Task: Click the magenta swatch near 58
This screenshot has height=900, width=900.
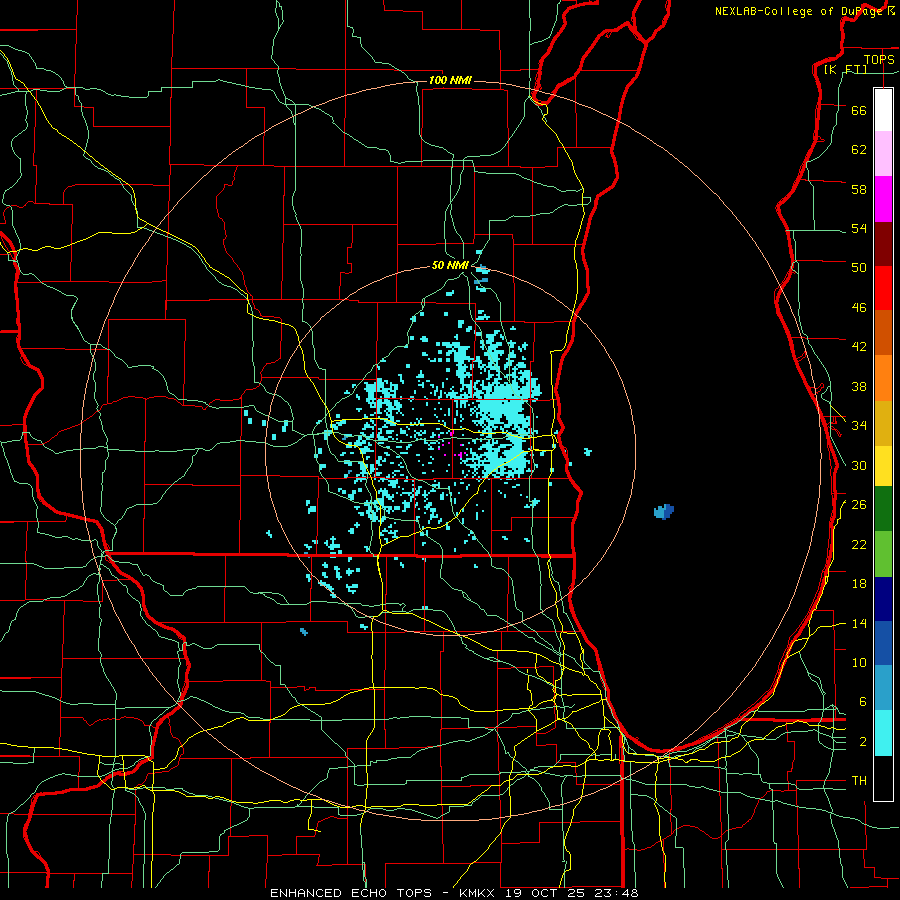Action: pos(883,199)
